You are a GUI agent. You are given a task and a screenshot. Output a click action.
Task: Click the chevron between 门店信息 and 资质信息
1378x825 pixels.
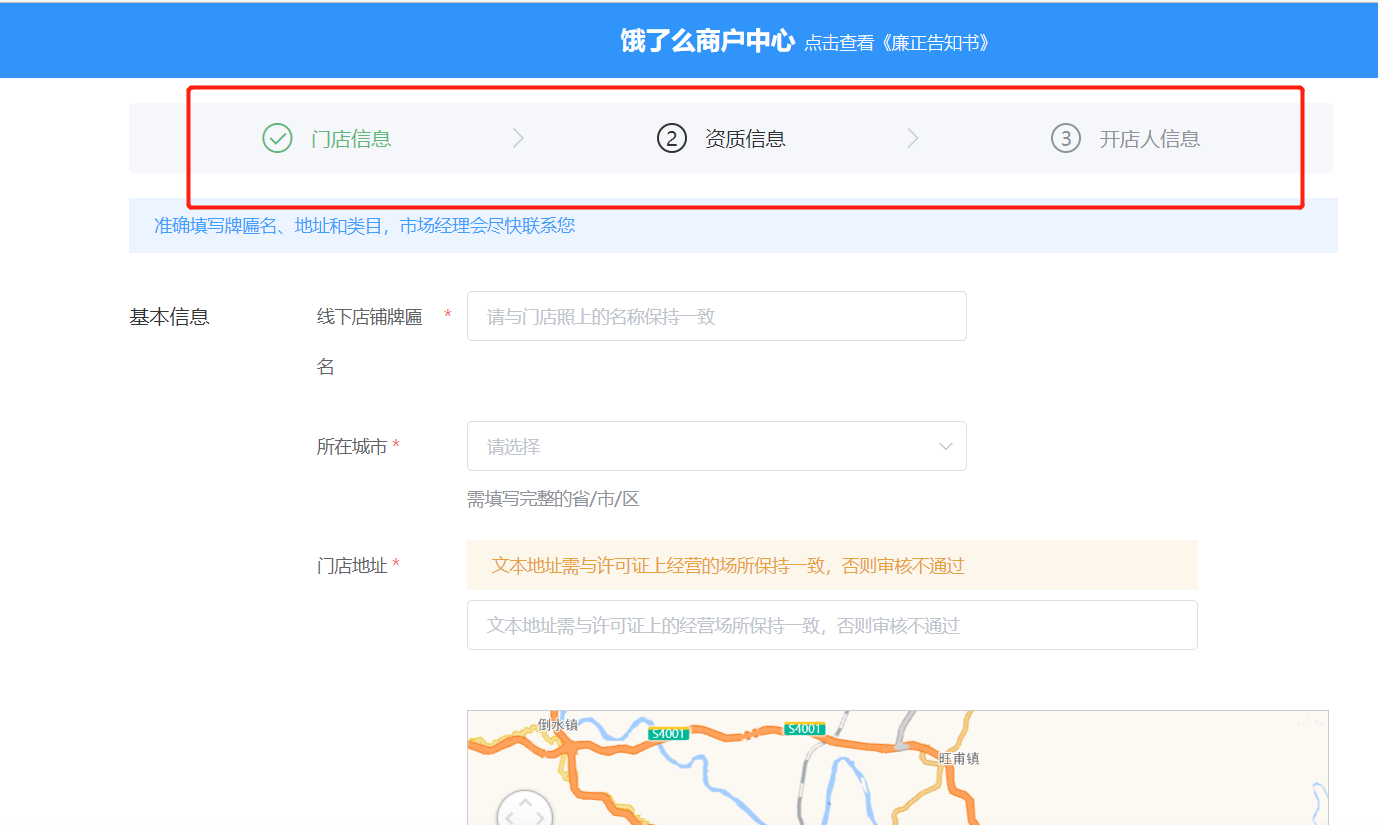(518, 138)
